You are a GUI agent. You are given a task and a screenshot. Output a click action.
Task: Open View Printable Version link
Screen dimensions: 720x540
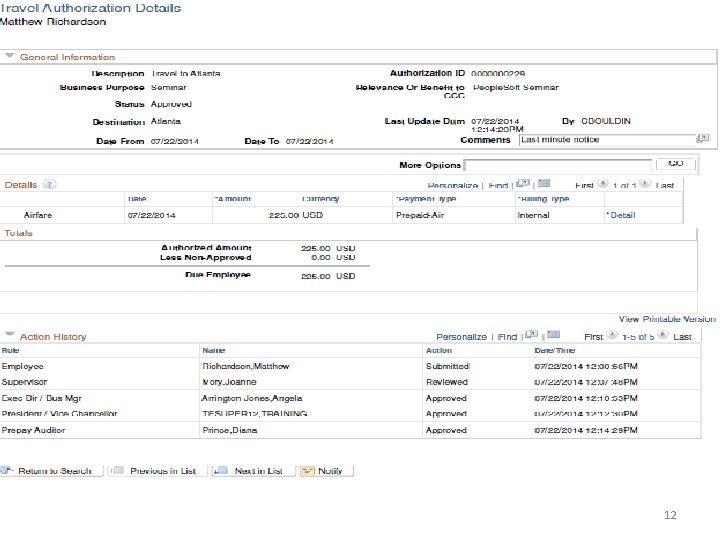click(x=667, y=319)
